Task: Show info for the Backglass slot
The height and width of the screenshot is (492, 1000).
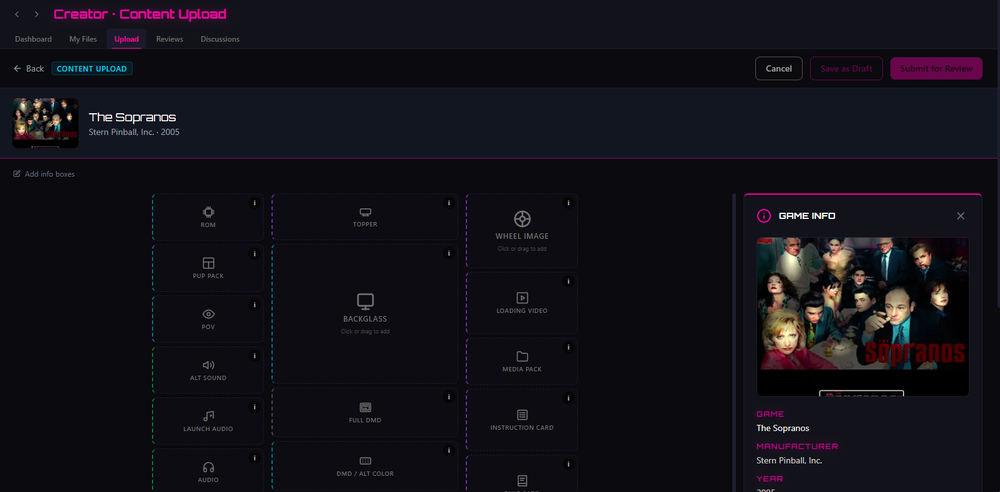Action: tap(448, 254)
